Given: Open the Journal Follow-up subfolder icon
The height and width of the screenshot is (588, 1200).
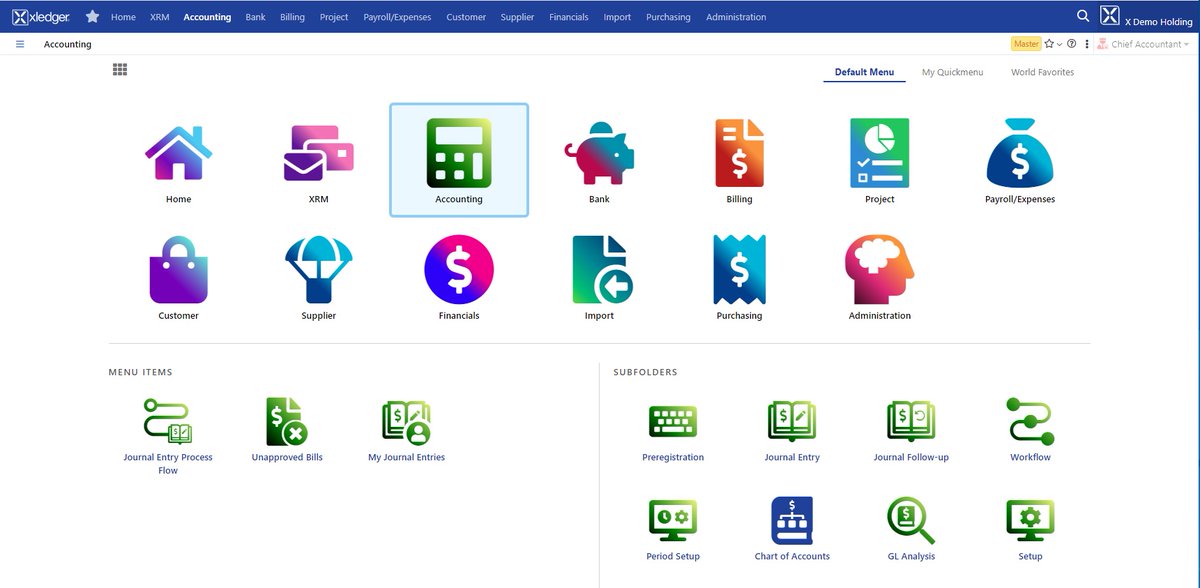Looking at the screenshot, I should 911,421.
